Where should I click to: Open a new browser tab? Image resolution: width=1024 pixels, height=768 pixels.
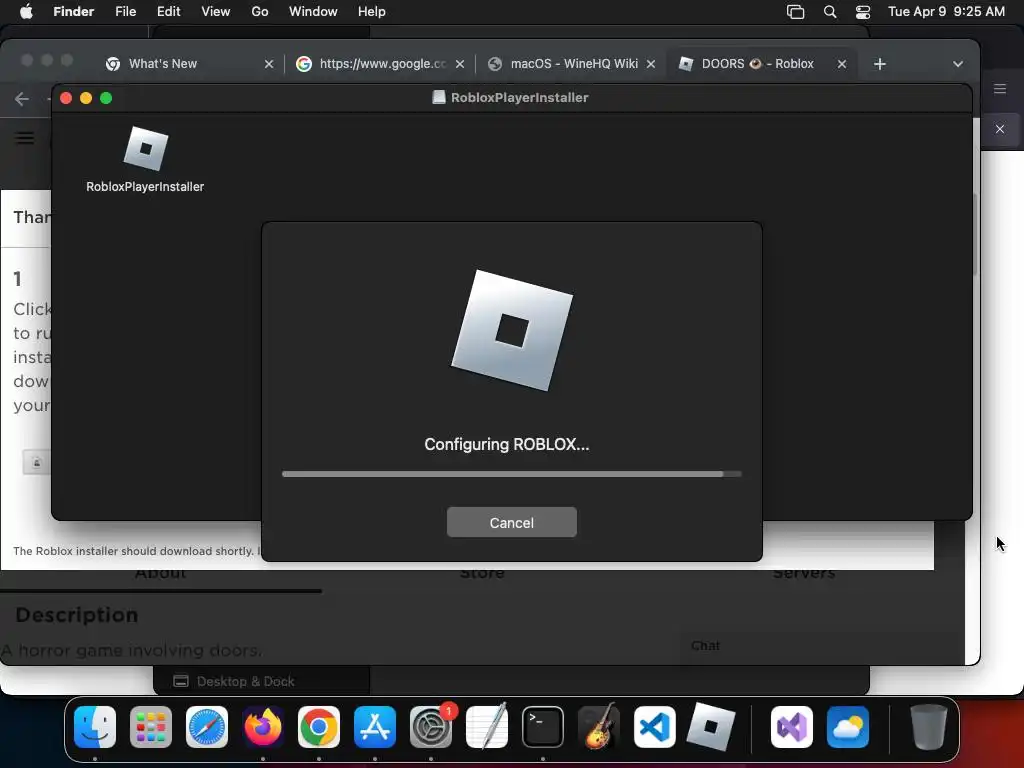tap(880, 64)
